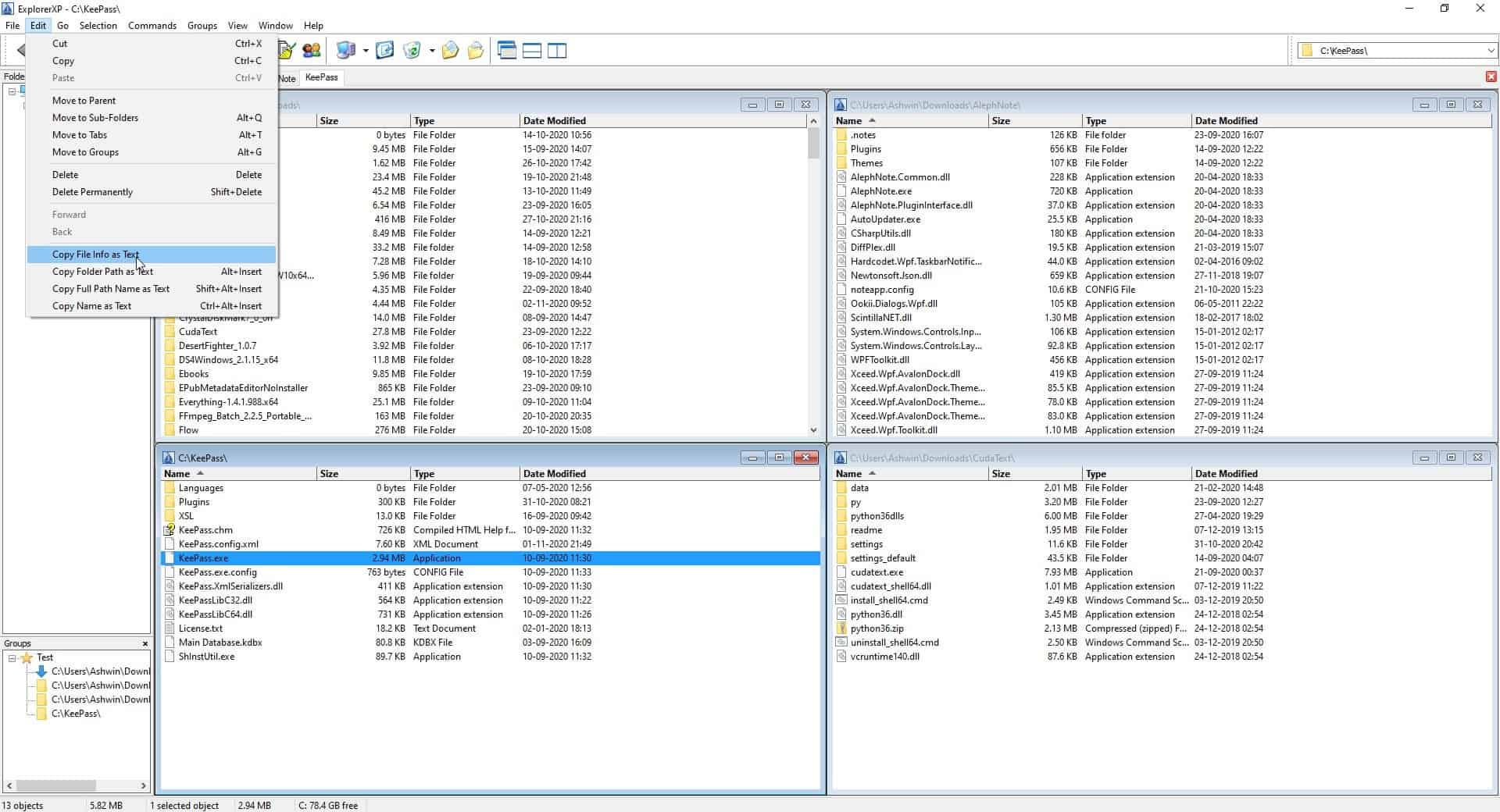
Task: Select the AlephNote.Common.dll file icon
Action: [x=841, y=177]
